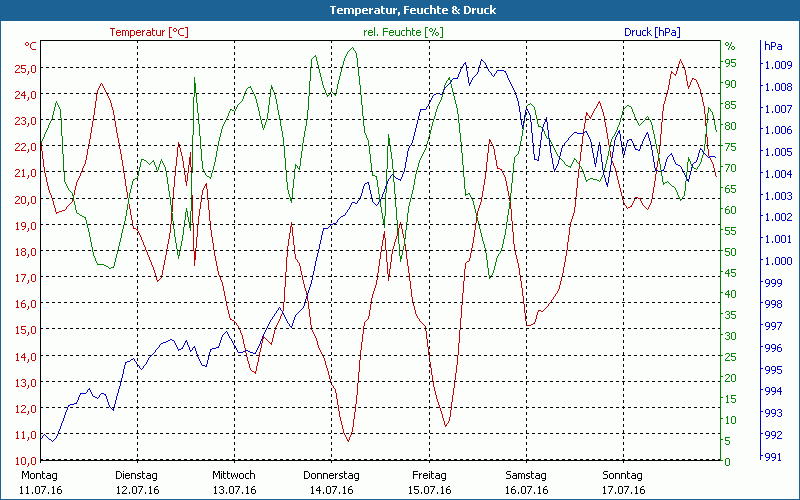
Task: Click the date label '17.07.16'
Action: tap(622, 490)
